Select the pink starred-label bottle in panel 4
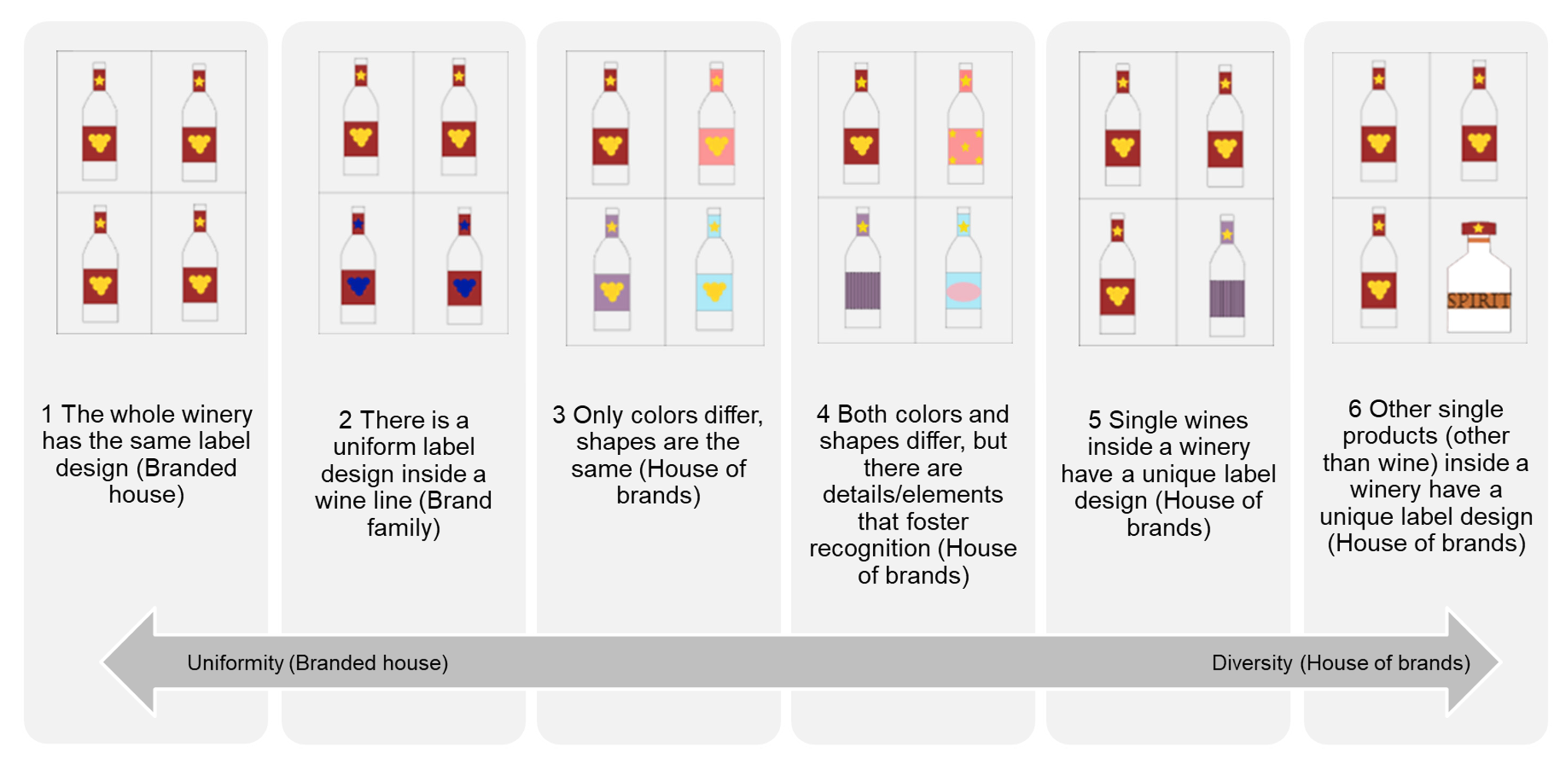 click(965, 128)
